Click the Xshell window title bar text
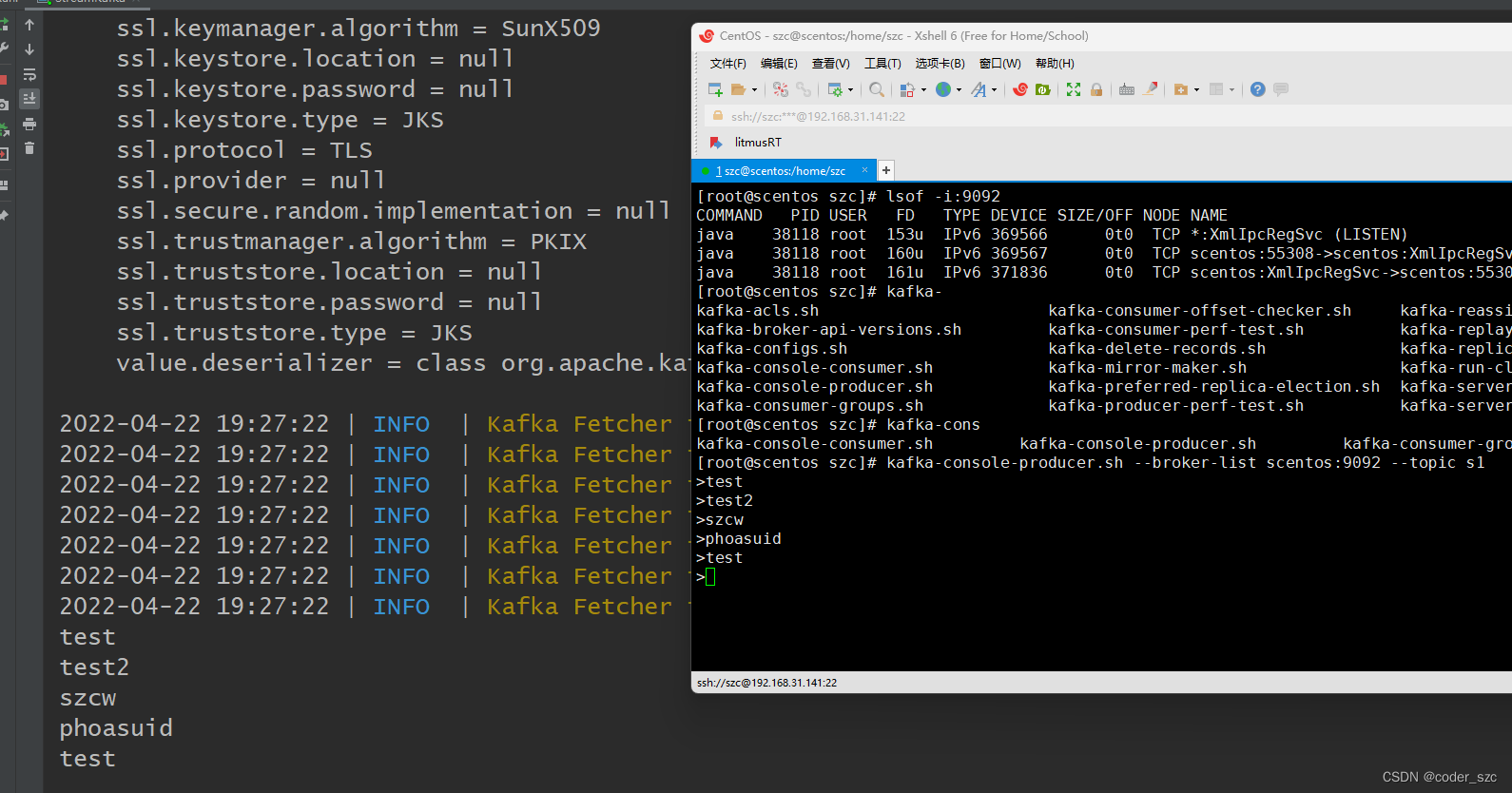Viewport: 1512px width, 793px height. coord(903,36)
